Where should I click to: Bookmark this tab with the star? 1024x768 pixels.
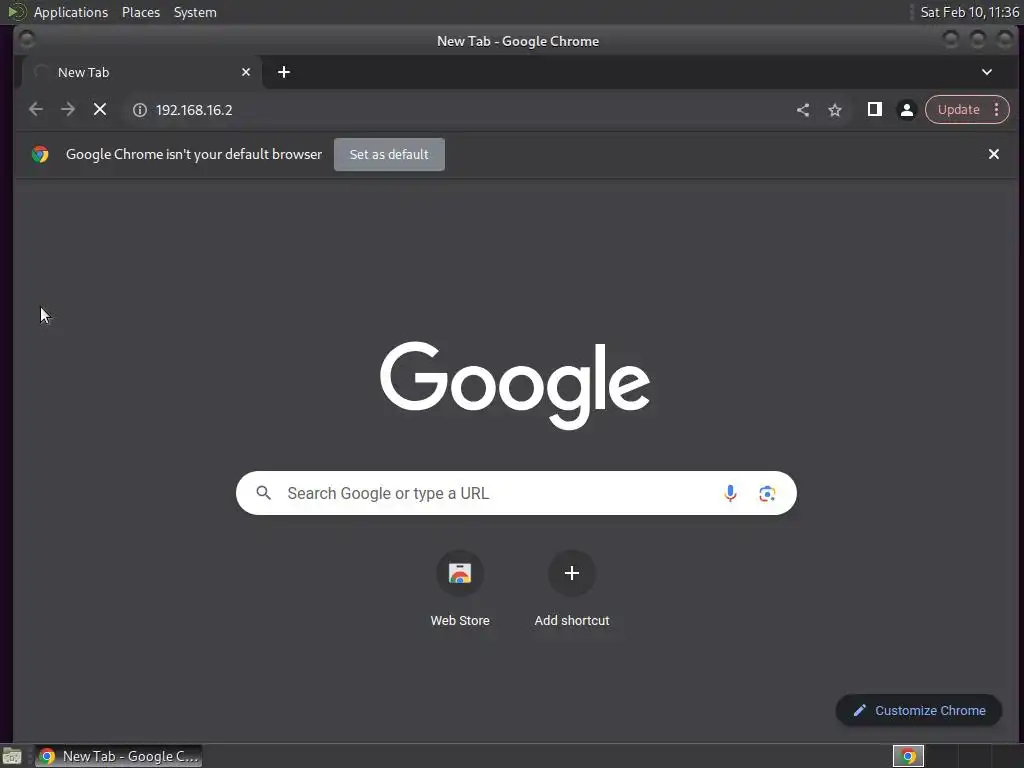(x=835, y=110)
